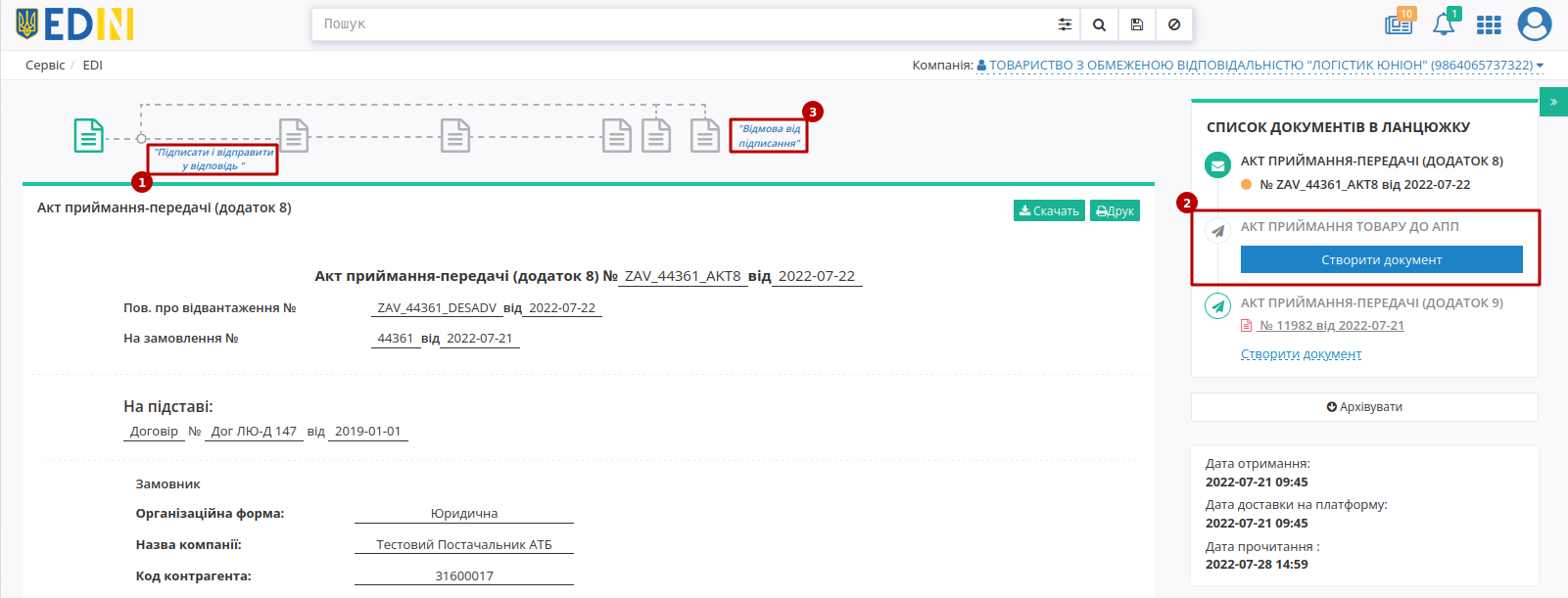1568x598 pixels.
Task: Click gray paper plane icon for АПП act
Action: 1217,231
